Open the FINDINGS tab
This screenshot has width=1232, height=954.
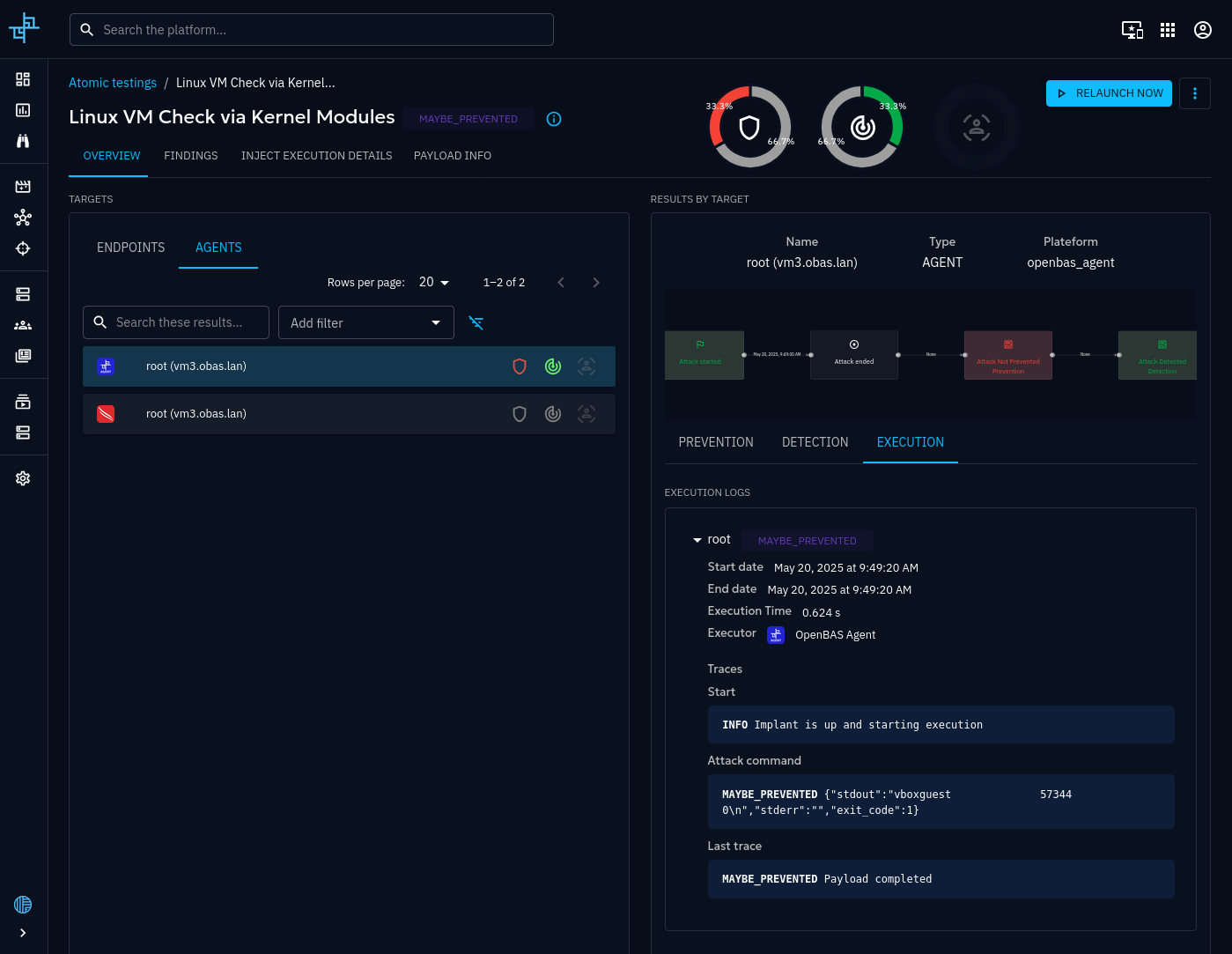point(190,156)
